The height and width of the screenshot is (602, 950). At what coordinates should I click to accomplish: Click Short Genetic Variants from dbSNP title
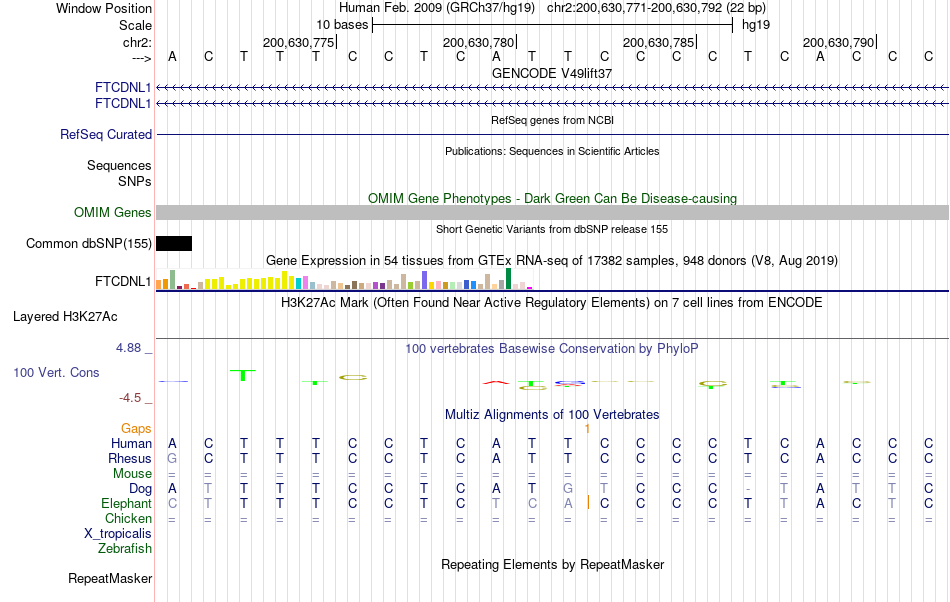point(552,230)
